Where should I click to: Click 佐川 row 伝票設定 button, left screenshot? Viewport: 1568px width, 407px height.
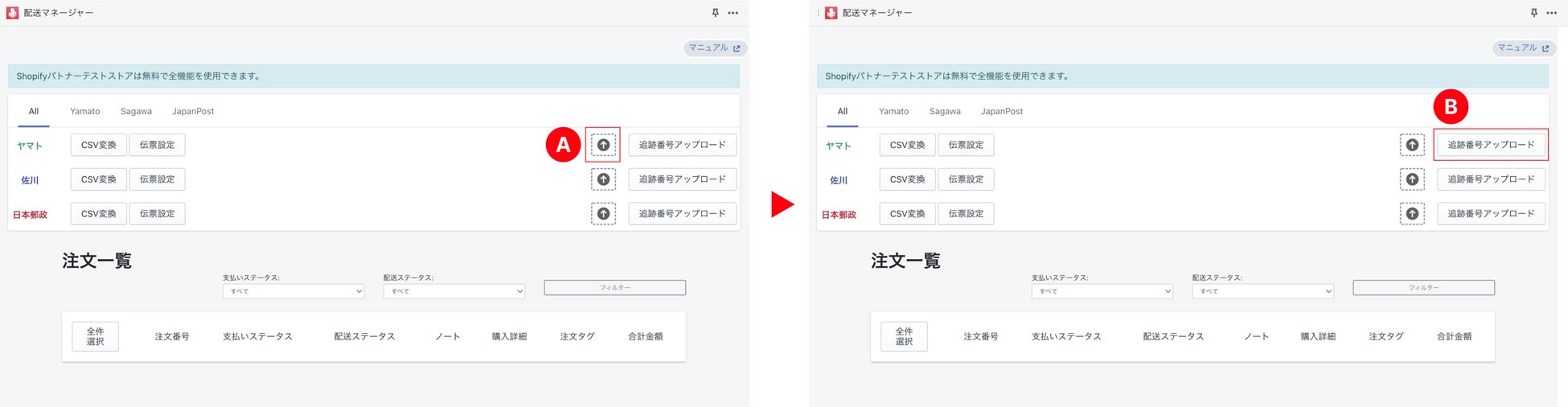[158, 179]
